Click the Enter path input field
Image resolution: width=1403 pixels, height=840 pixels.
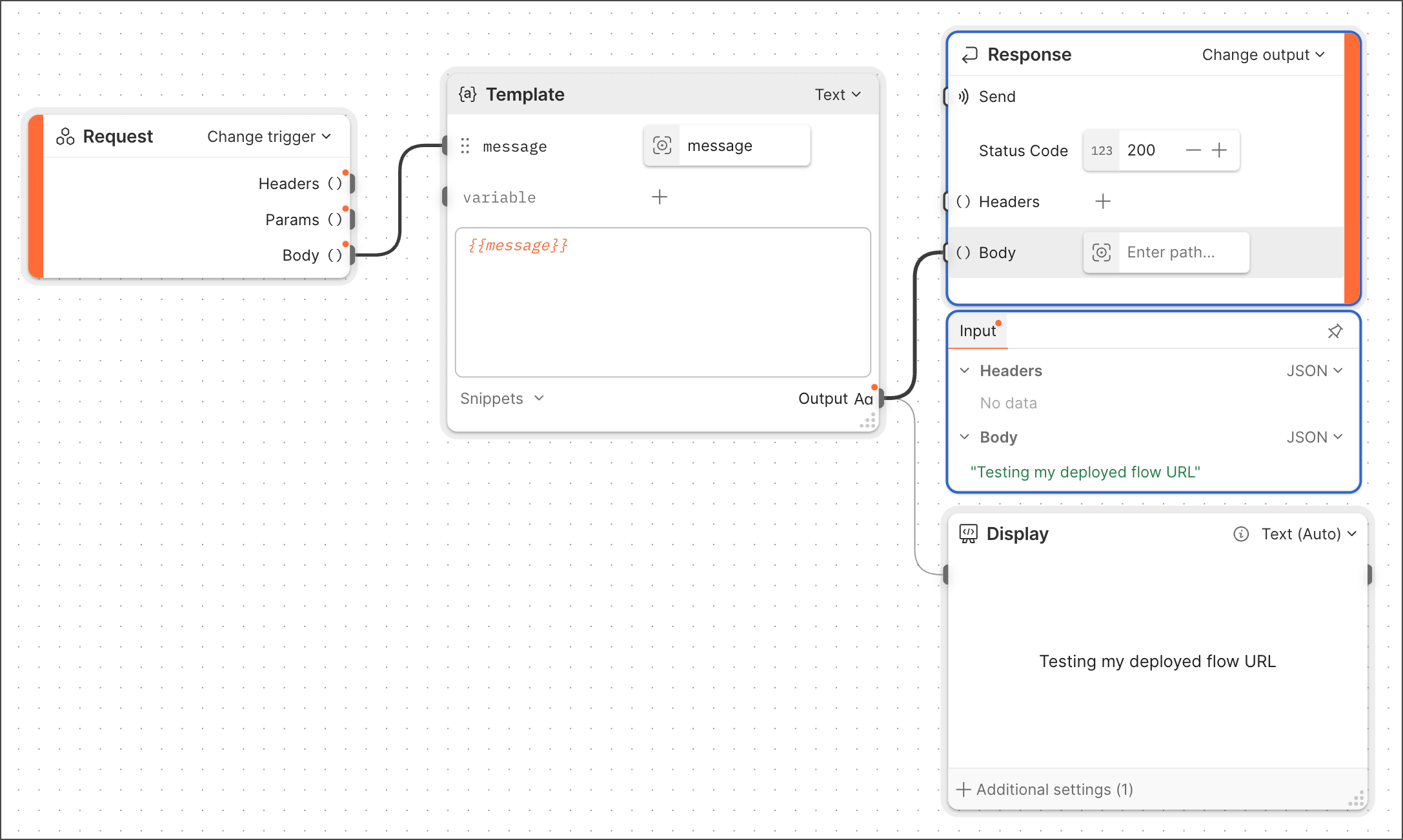pyautogui.click(x=1184, y=252)
